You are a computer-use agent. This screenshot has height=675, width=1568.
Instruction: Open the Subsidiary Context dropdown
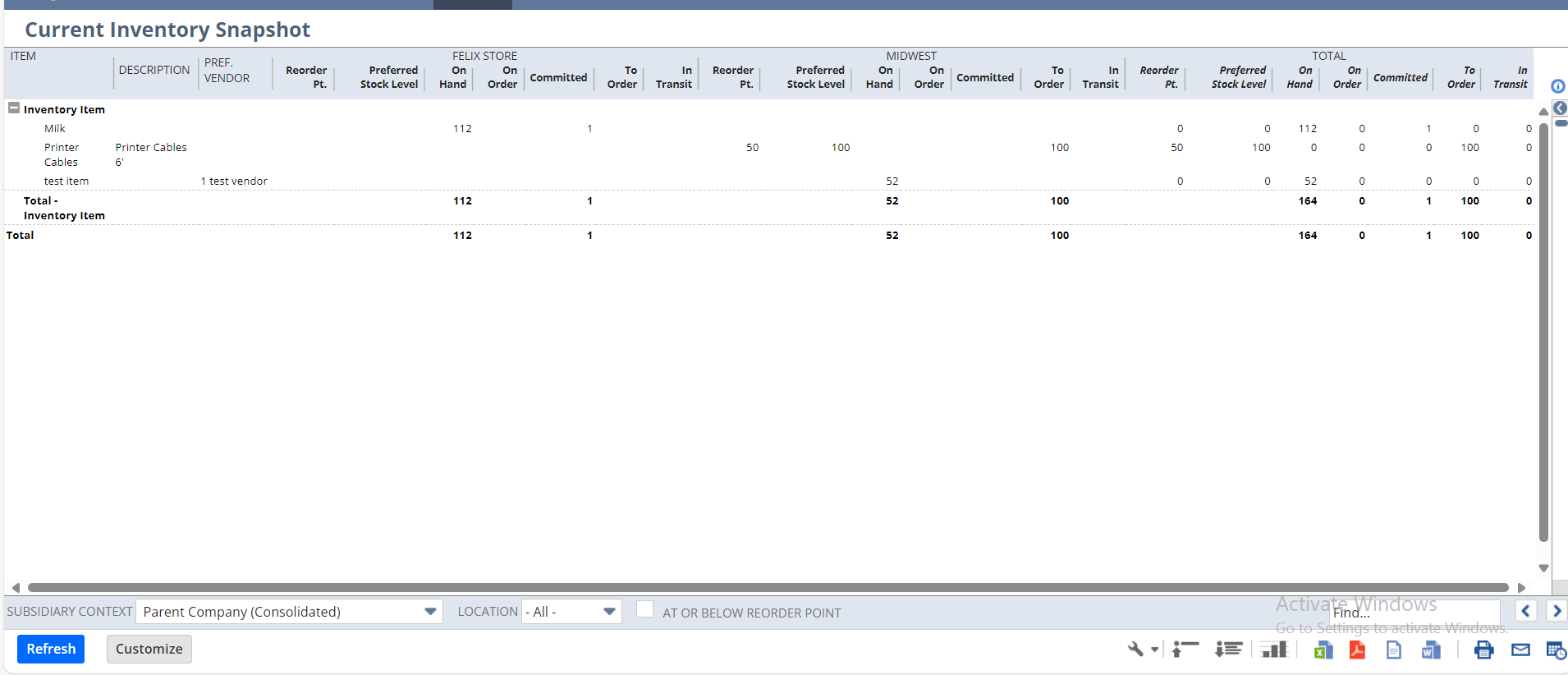point(430,612)
